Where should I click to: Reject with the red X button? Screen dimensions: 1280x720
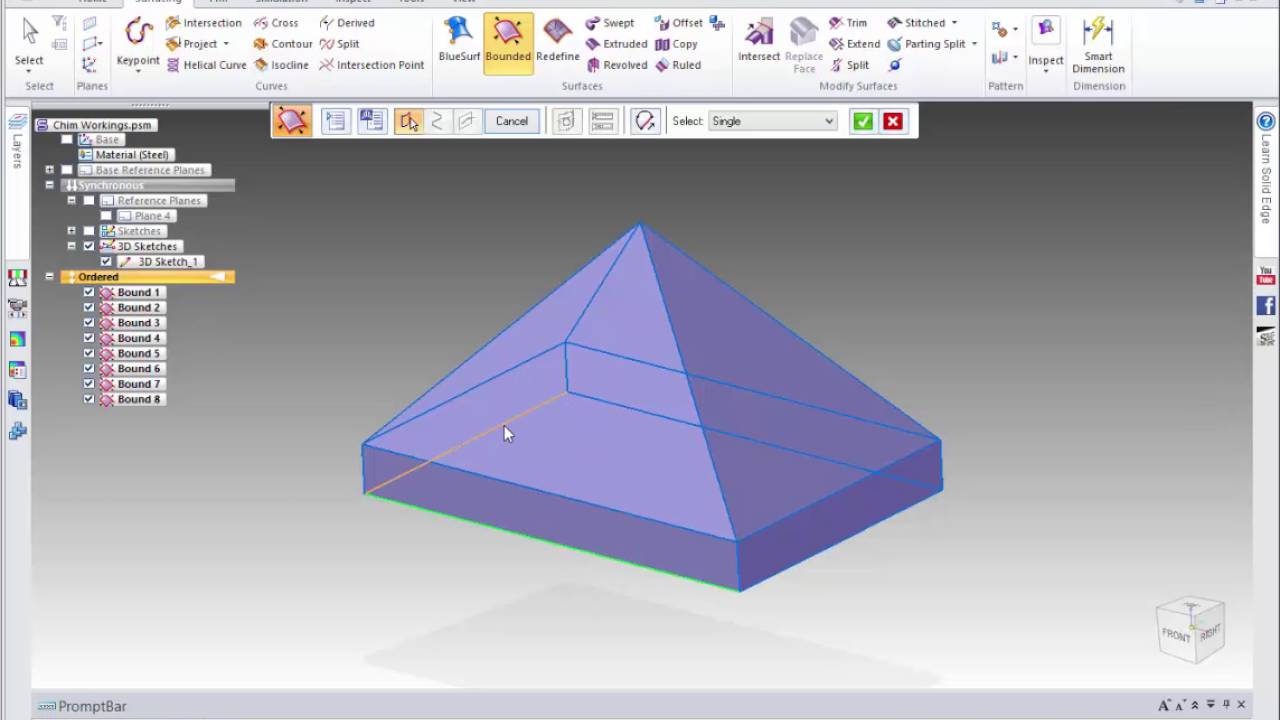click(x=893, y=122)
